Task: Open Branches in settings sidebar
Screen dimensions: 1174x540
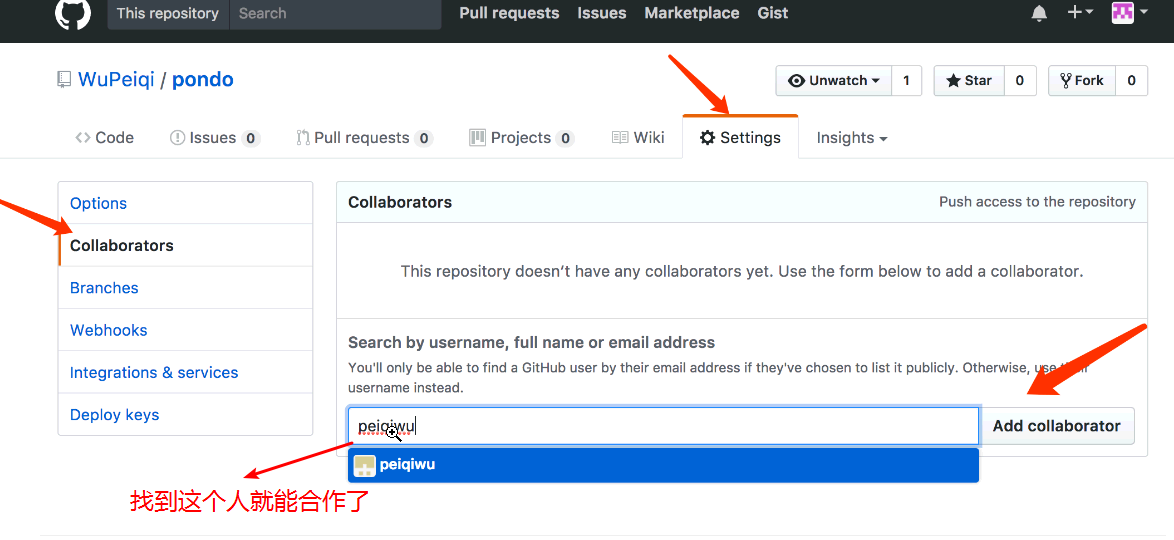Action: pyautogui.click(x=186, y=288)
